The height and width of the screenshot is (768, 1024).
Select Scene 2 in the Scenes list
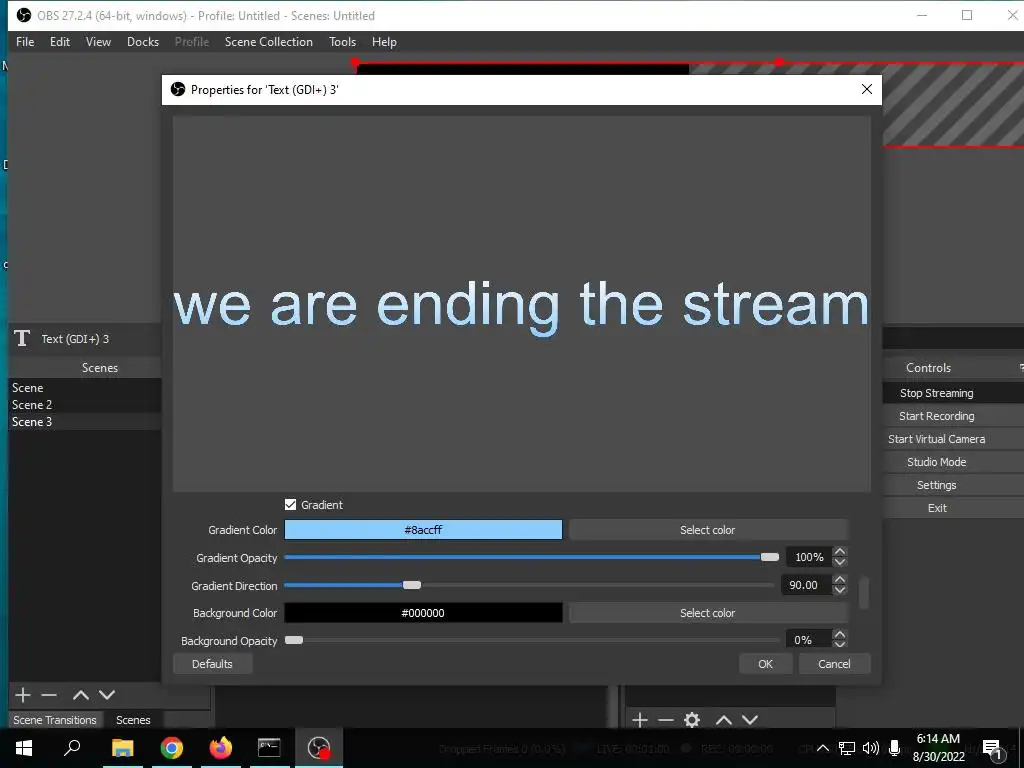84,404
